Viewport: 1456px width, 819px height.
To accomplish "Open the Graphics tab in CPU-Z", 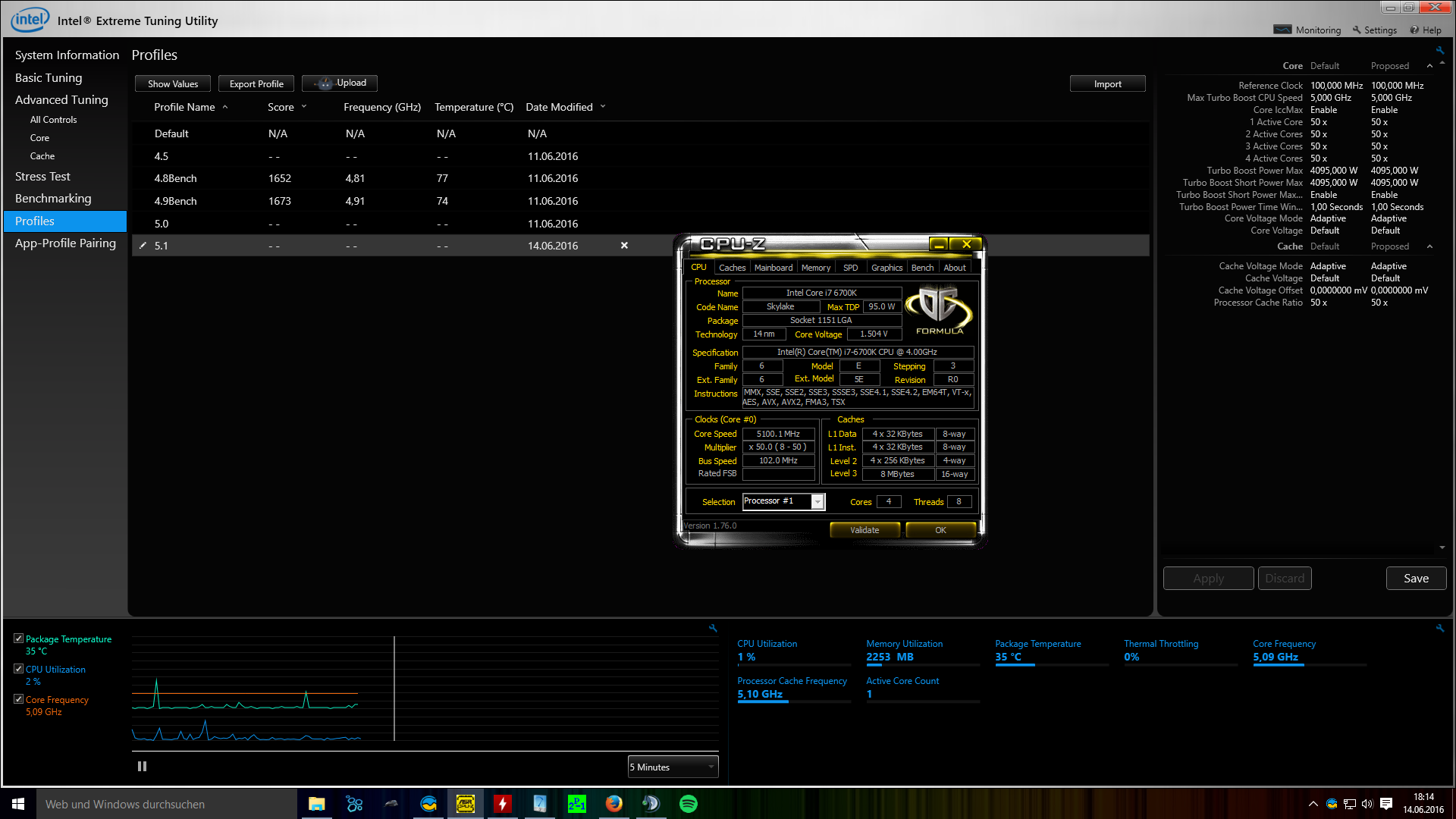I will click(887, 268).
